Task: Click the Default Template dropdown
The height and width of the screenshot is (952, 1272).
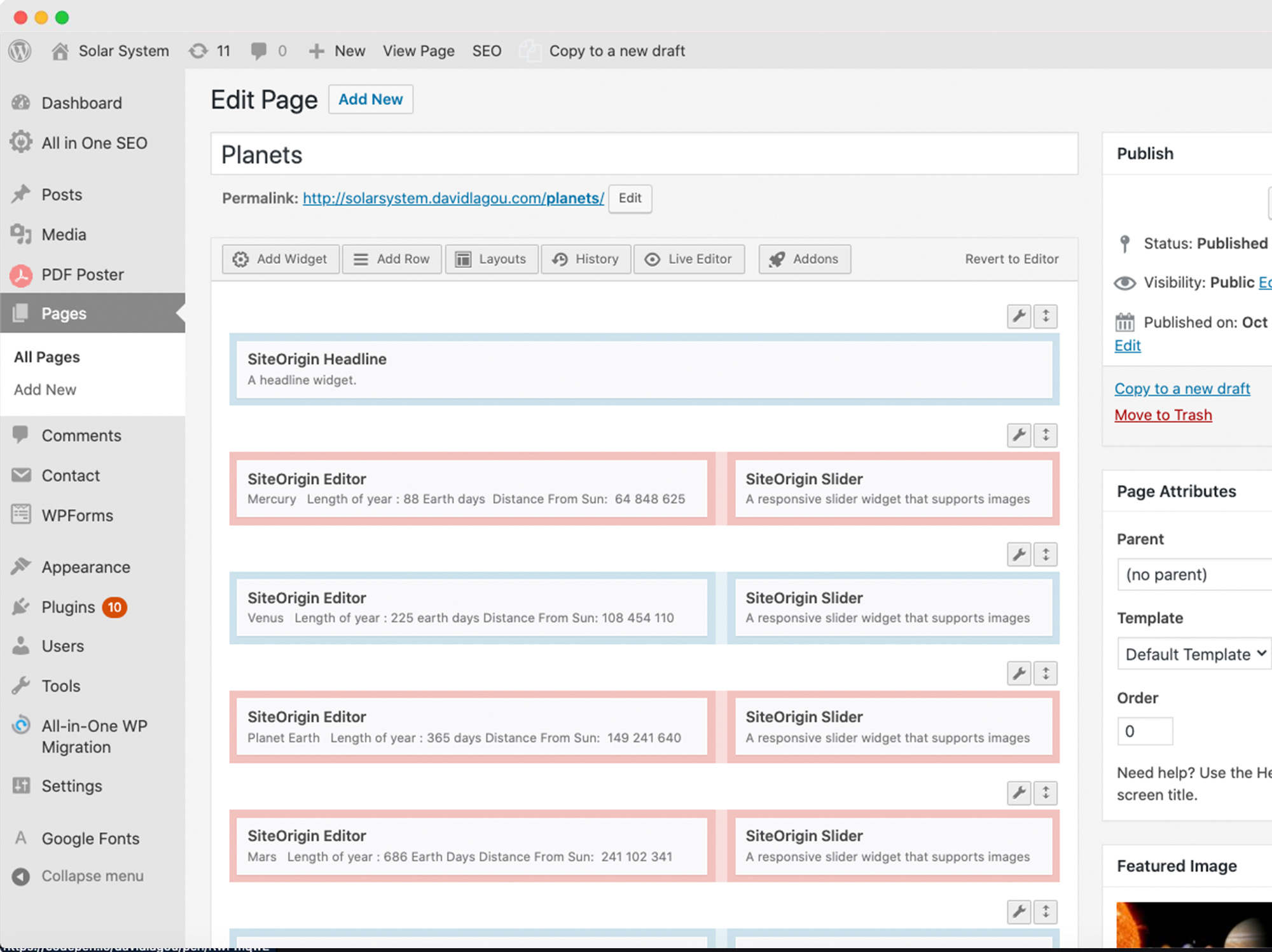Action: (x=1192, y=653)
